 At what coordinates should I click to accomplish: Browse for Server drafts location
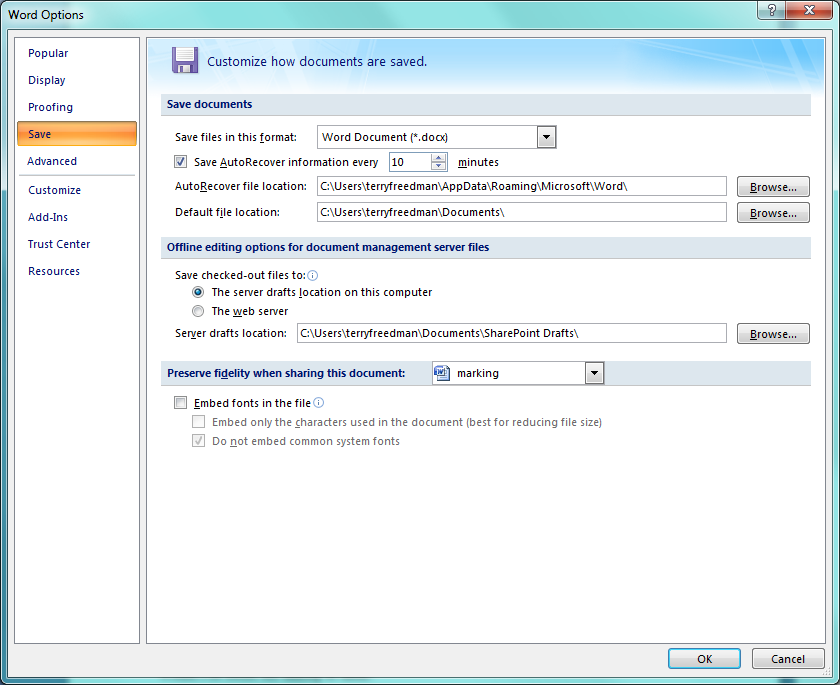tap(773, 334)
